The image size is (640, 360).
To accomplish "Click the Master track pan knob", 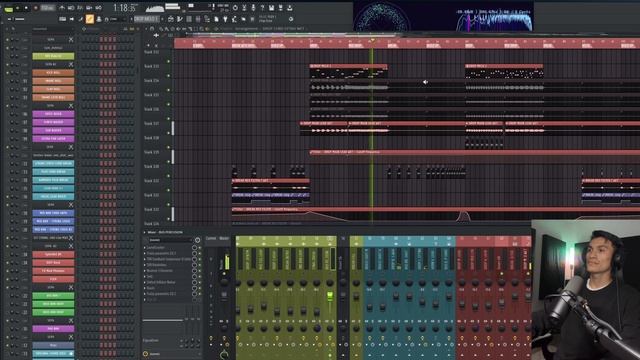I will pyautogui.click(x=224, y=282).
